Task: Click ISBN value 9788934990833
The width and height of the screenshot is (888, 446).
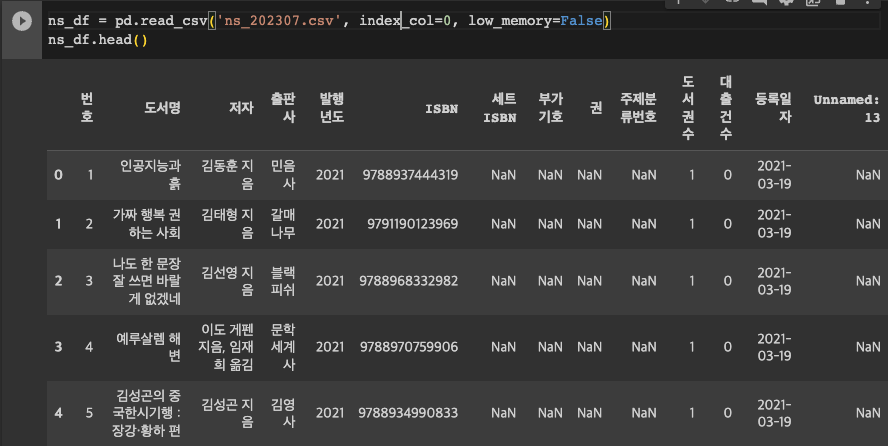Action: pyautogui.click(x=408, y=413)
